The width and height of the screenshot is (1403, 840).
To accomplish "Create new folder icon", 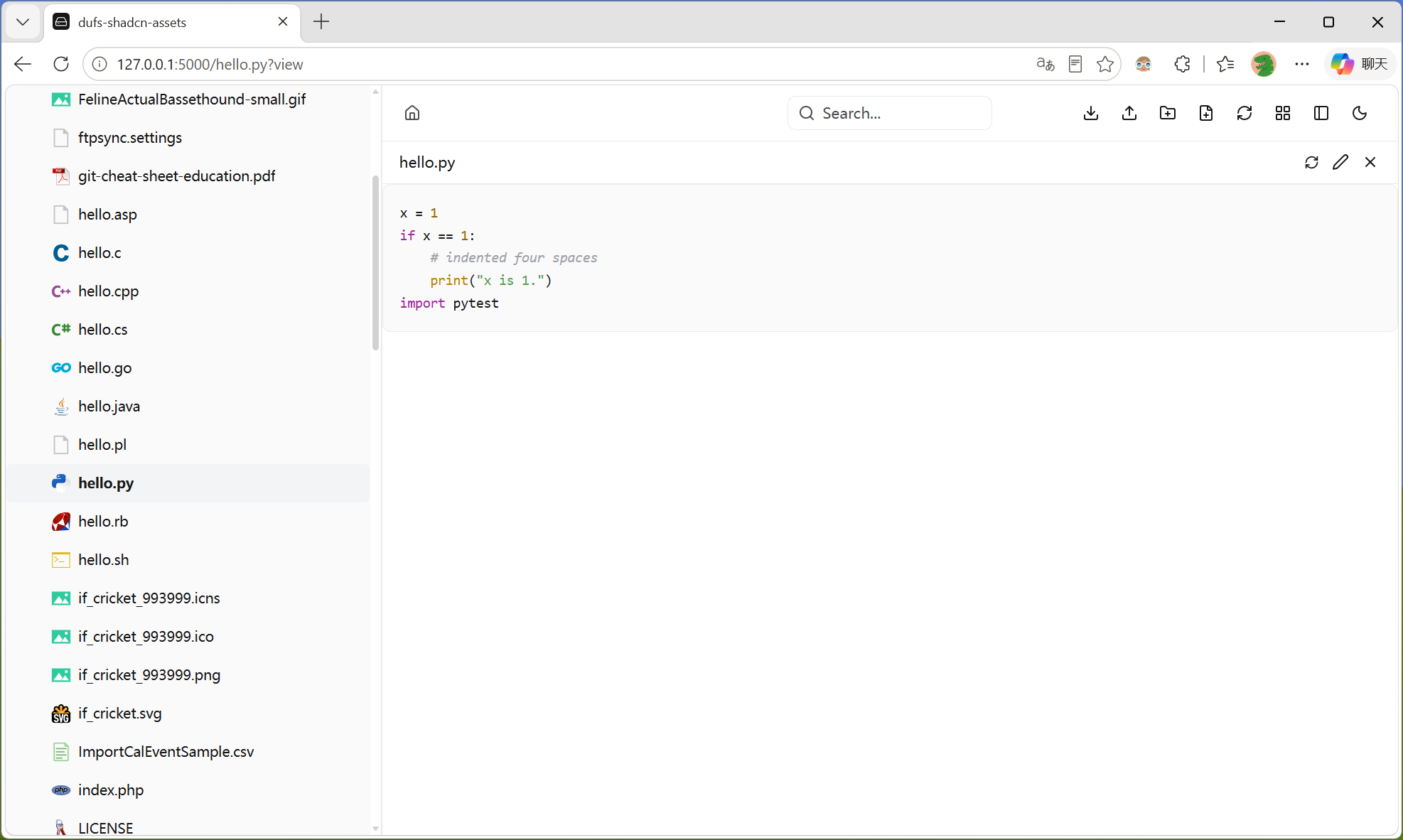I will 1168,113.
